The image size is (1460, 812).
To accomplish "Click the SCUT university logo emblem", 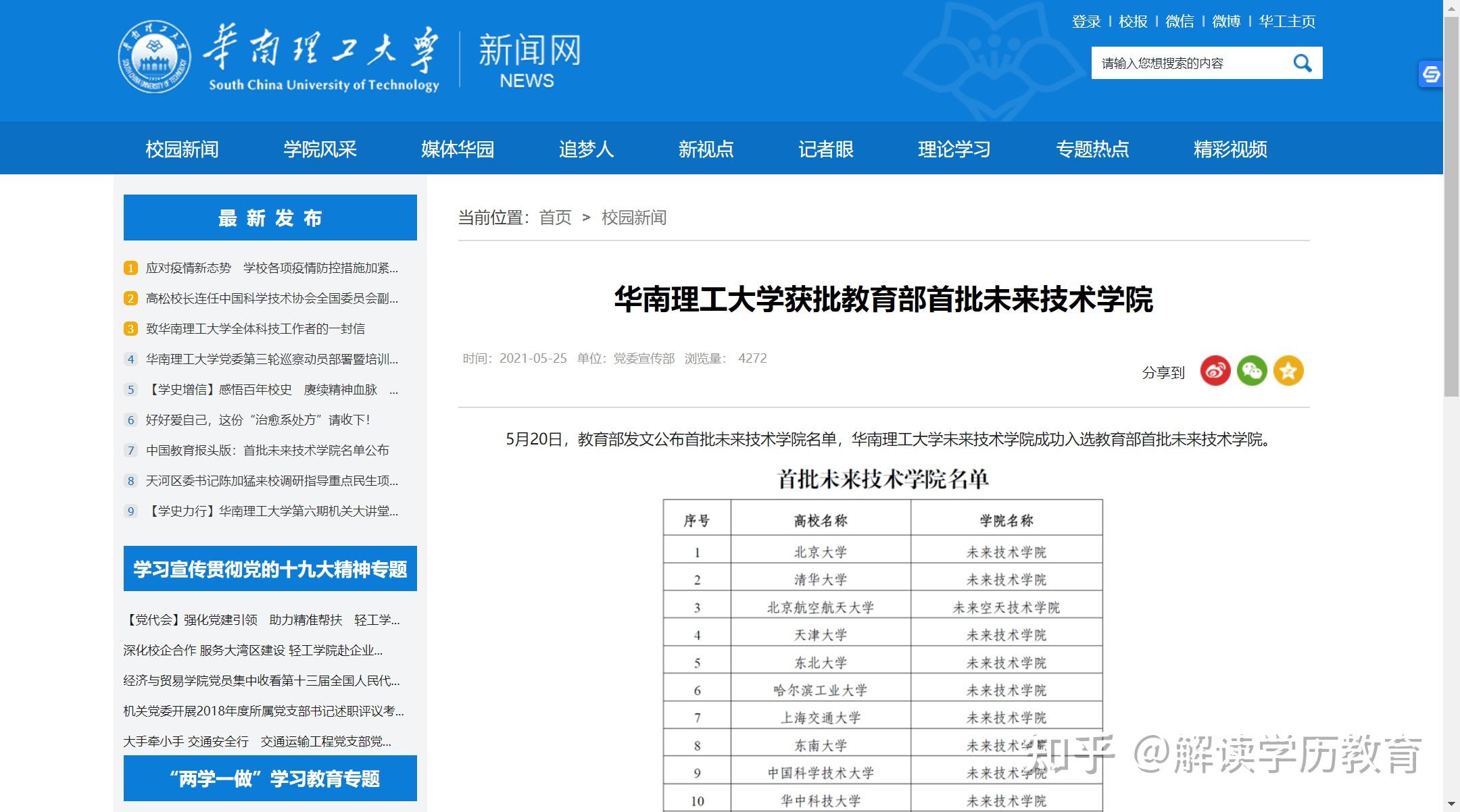I will pos(154,57).
